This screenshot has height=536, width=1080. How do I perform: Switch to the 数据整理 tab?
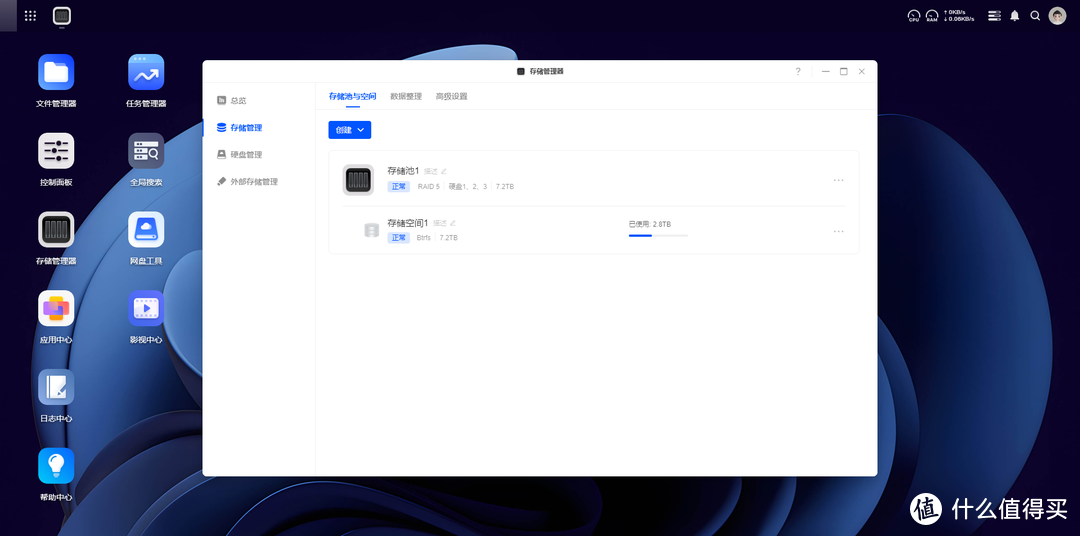point(406,96)
